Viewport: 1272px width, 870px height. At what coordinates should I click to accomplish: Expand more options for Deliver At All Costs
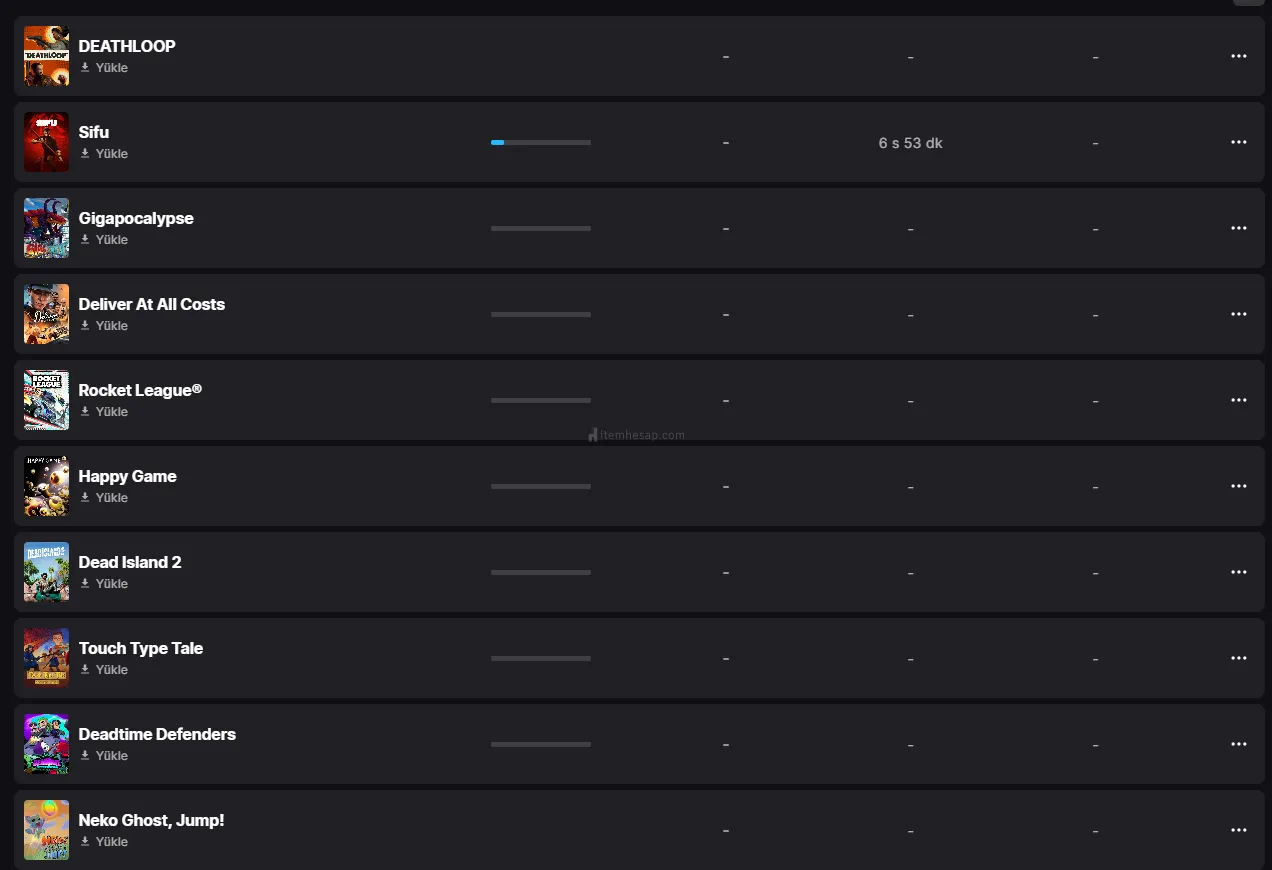[1238, 314]
